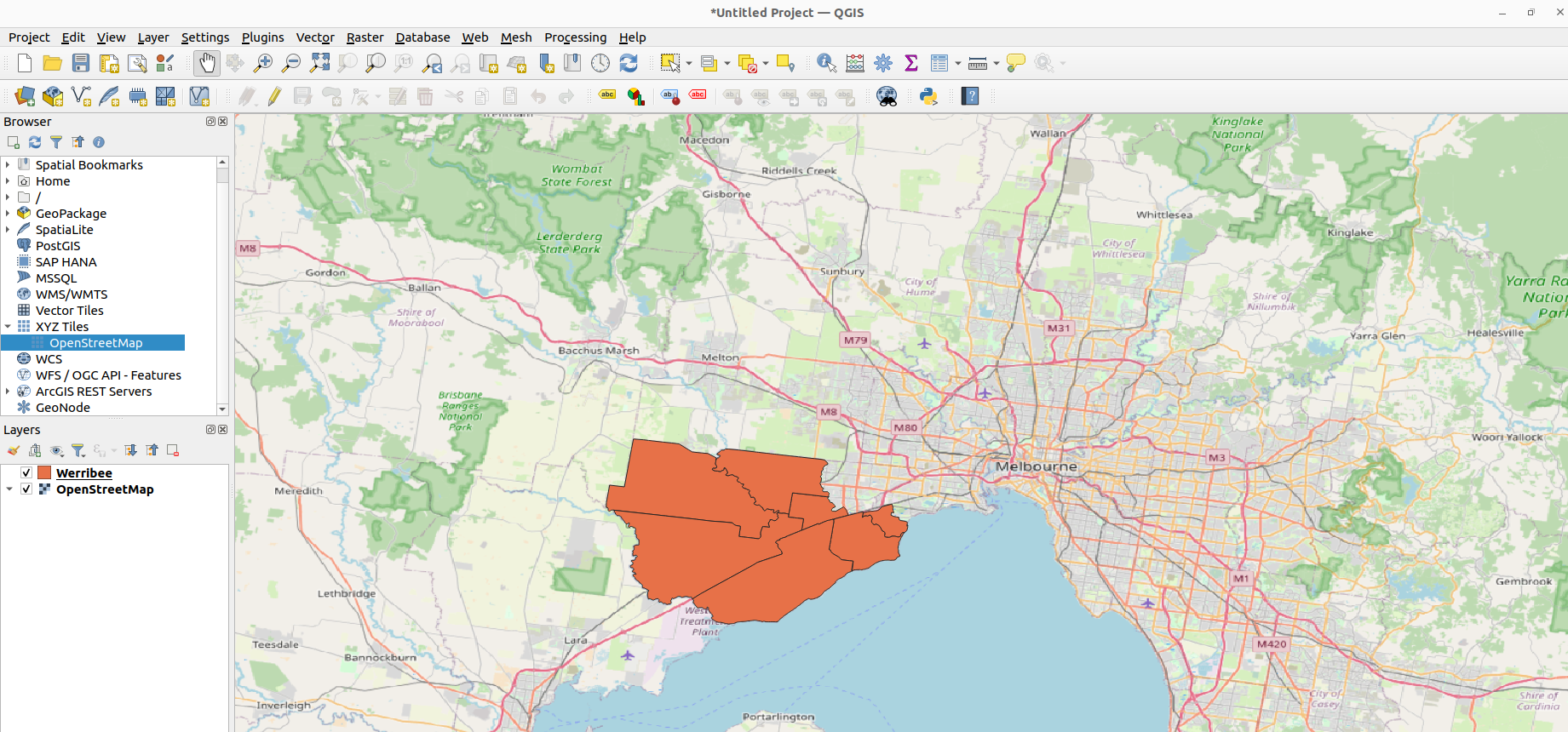Open the Vector menu

pyautogui.click(x=314, y=37)
